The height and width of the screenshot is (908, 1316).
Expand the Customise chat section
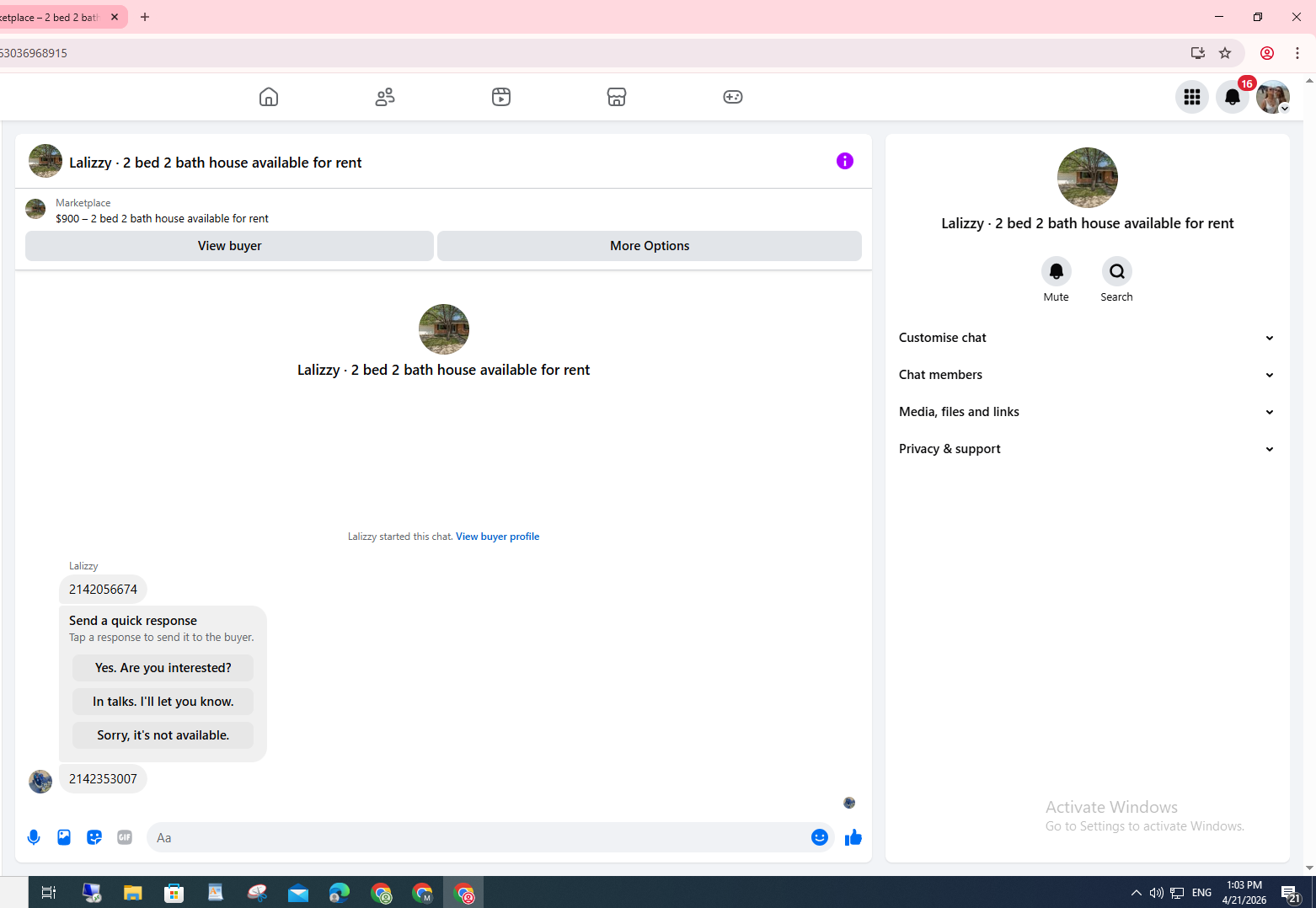[1087, 338]
